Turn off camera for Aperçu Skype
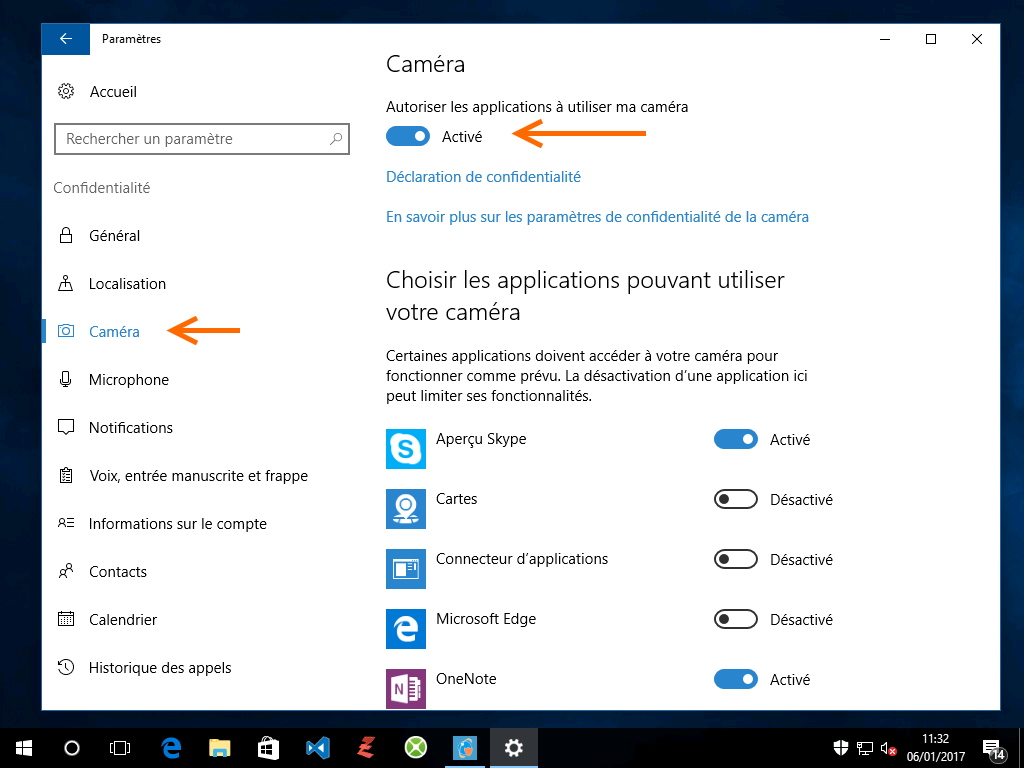Viewport: 1024px width, 768px height. point(736,439)
